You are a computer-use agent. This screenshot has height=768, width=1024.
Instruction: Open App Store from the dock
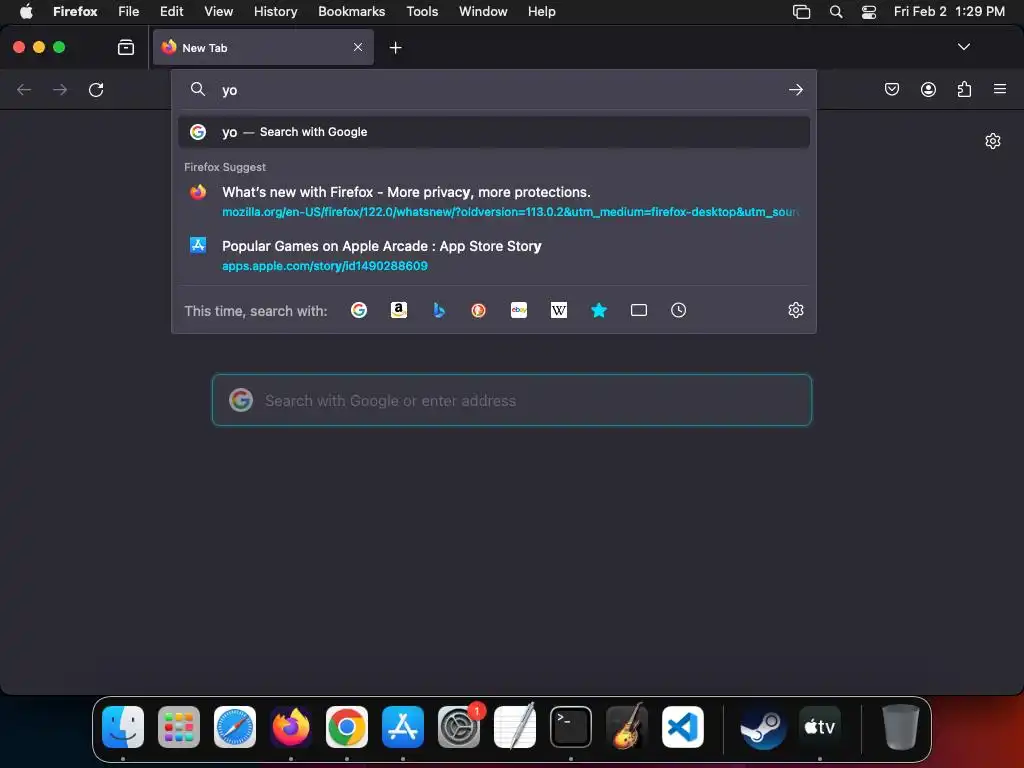point(403,726)
